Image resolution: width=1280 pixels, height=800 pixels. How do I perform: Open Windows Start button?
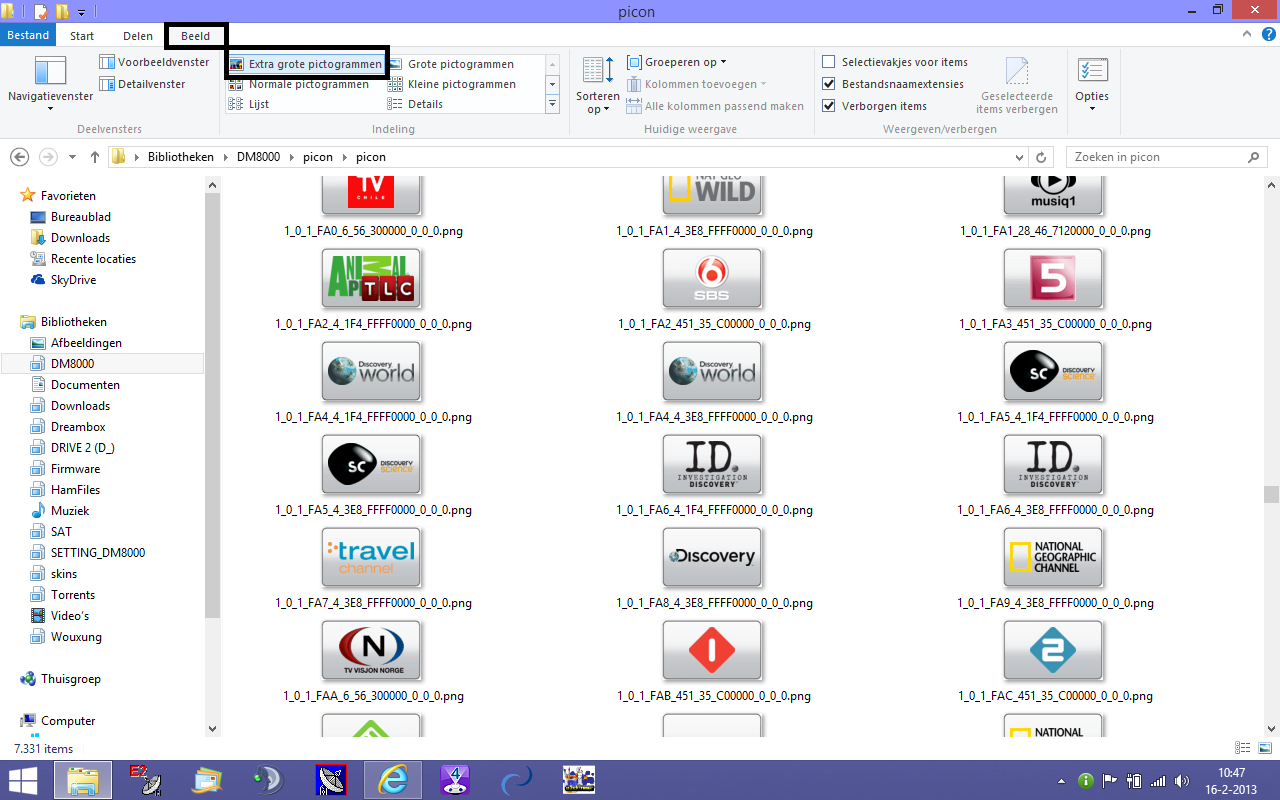(23, 779)
